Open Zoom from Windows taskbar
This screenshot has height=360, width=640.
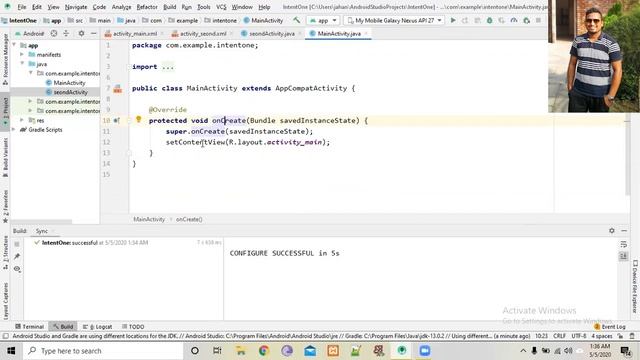(x=424, y=351)
